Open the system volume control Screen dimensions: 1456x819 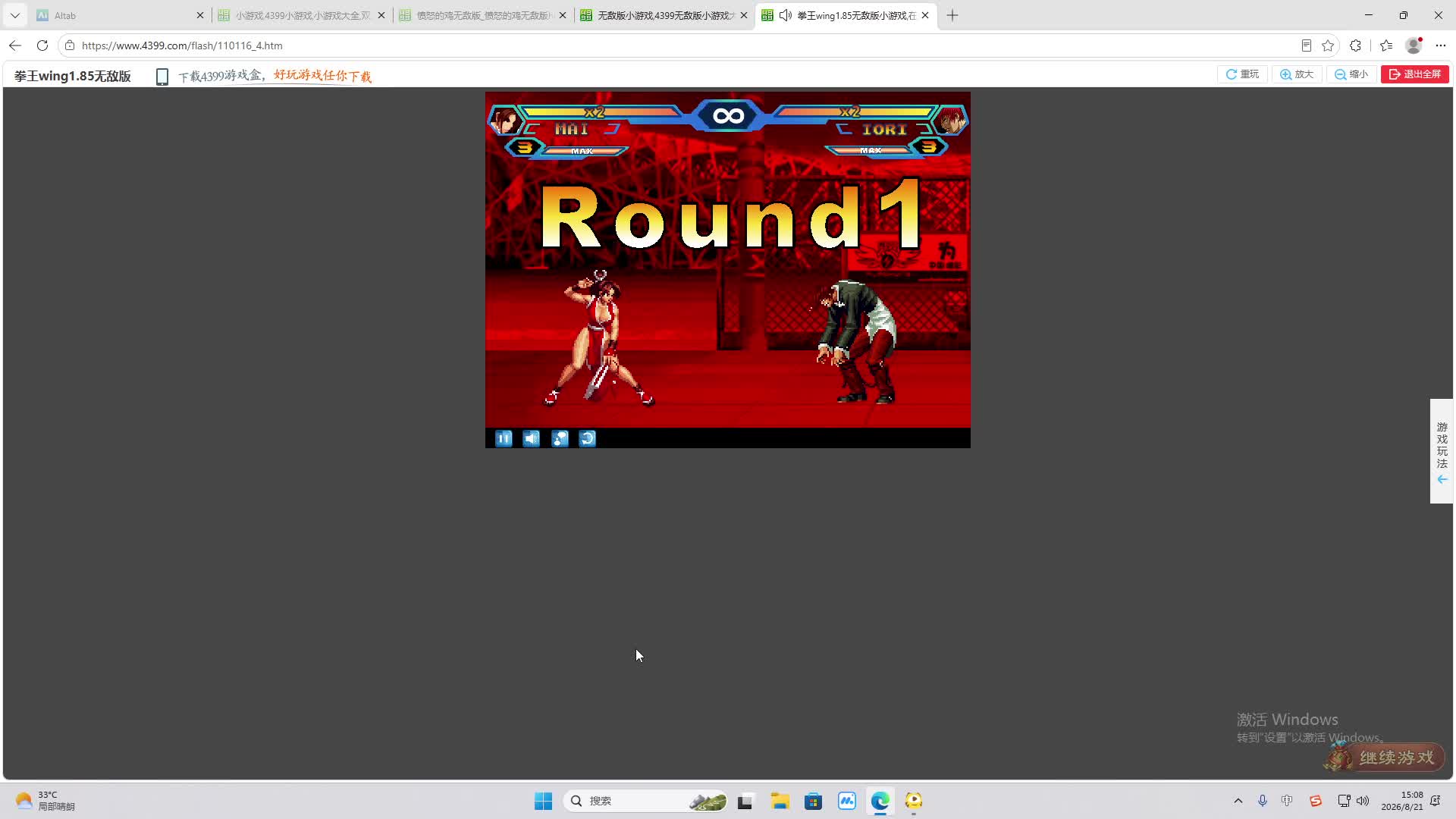1363,801
